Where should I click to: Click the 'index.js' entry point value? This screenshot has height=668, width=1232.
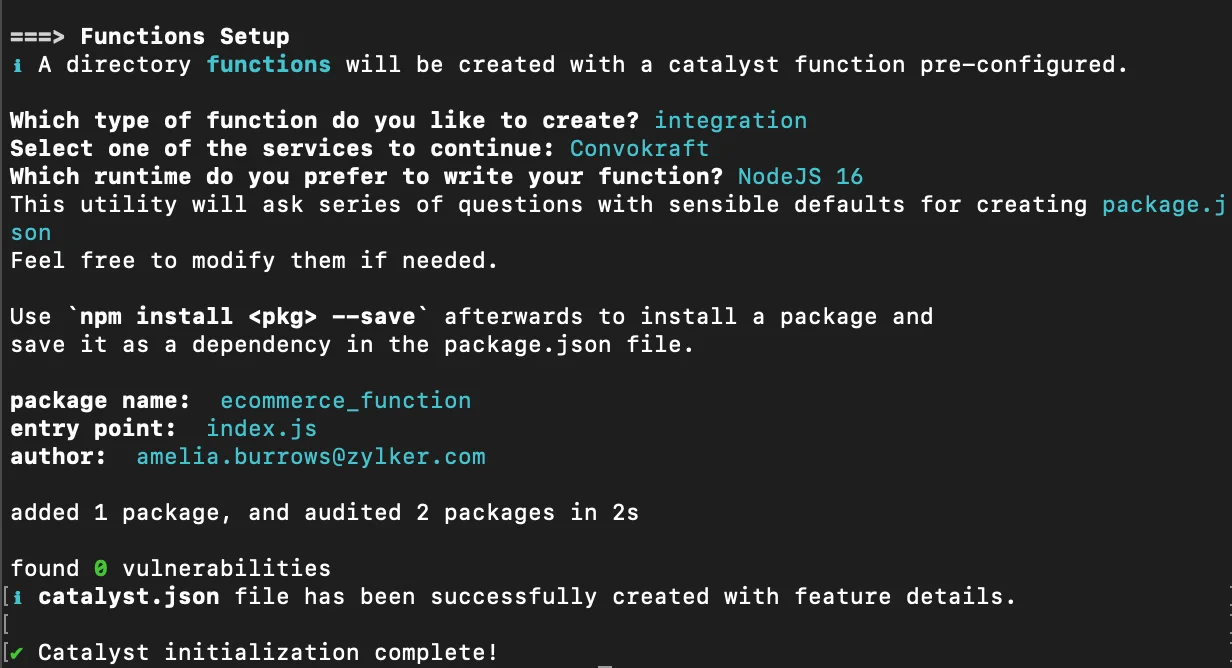pos(262,429)
